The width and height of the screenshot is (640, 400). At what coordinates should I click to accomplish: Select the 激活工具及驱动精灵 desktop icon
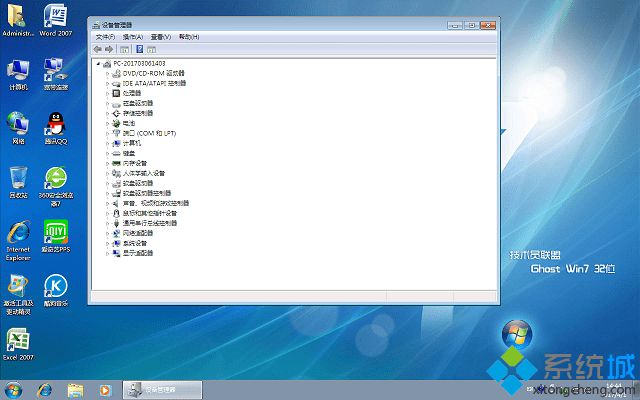pos(18,295)
